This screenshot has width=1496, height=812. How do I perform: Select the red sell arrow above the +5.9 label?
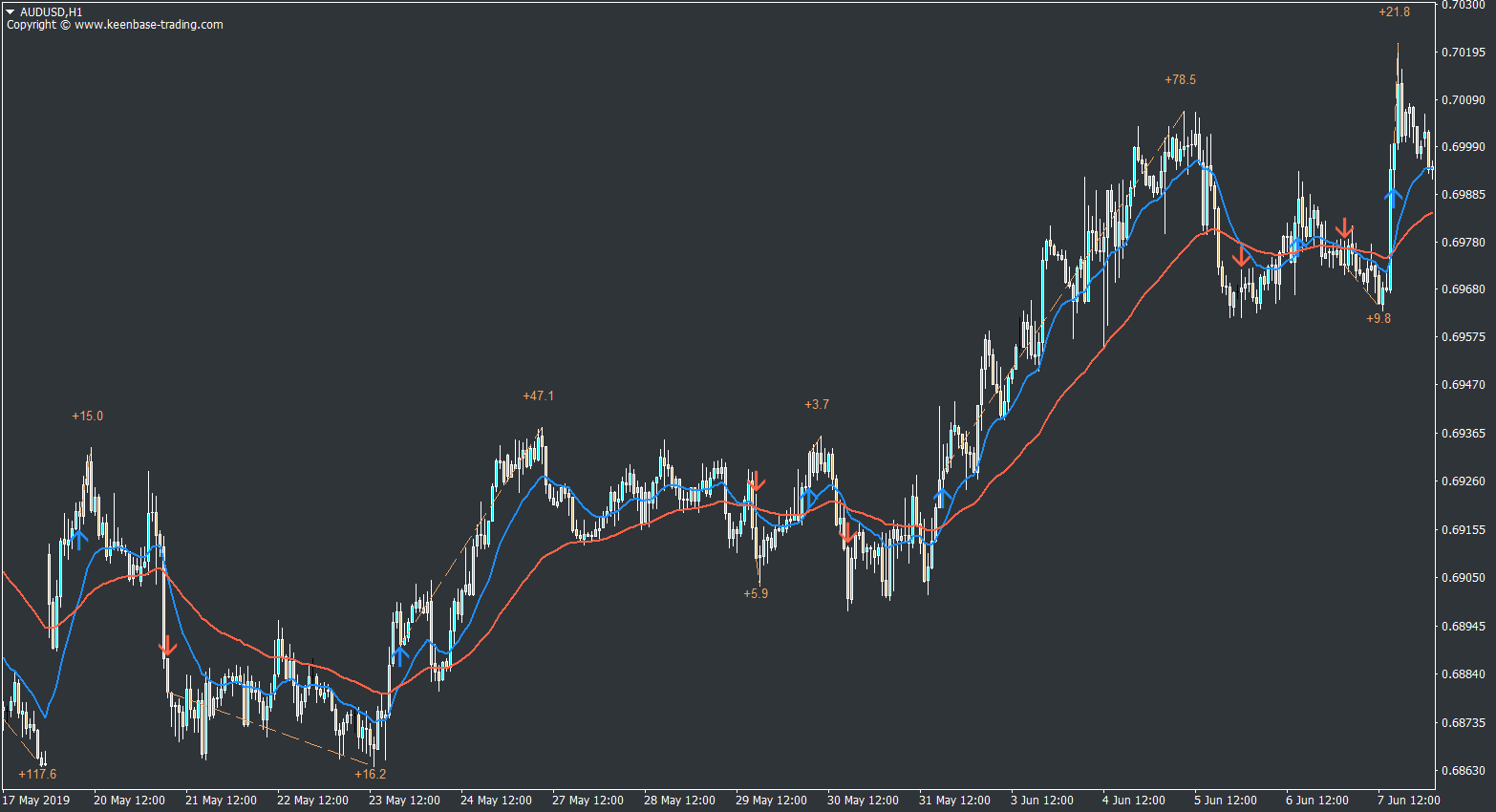tap(756, 481)
